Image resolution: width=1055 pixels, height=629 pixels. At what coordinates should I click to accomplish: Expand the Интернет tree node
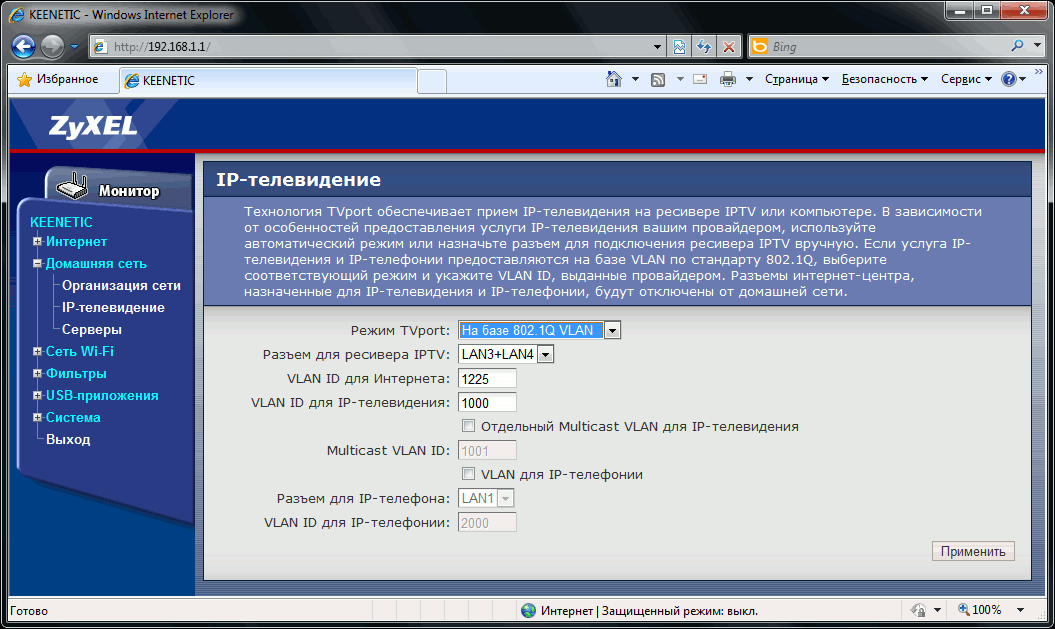(x=37, y=242)
